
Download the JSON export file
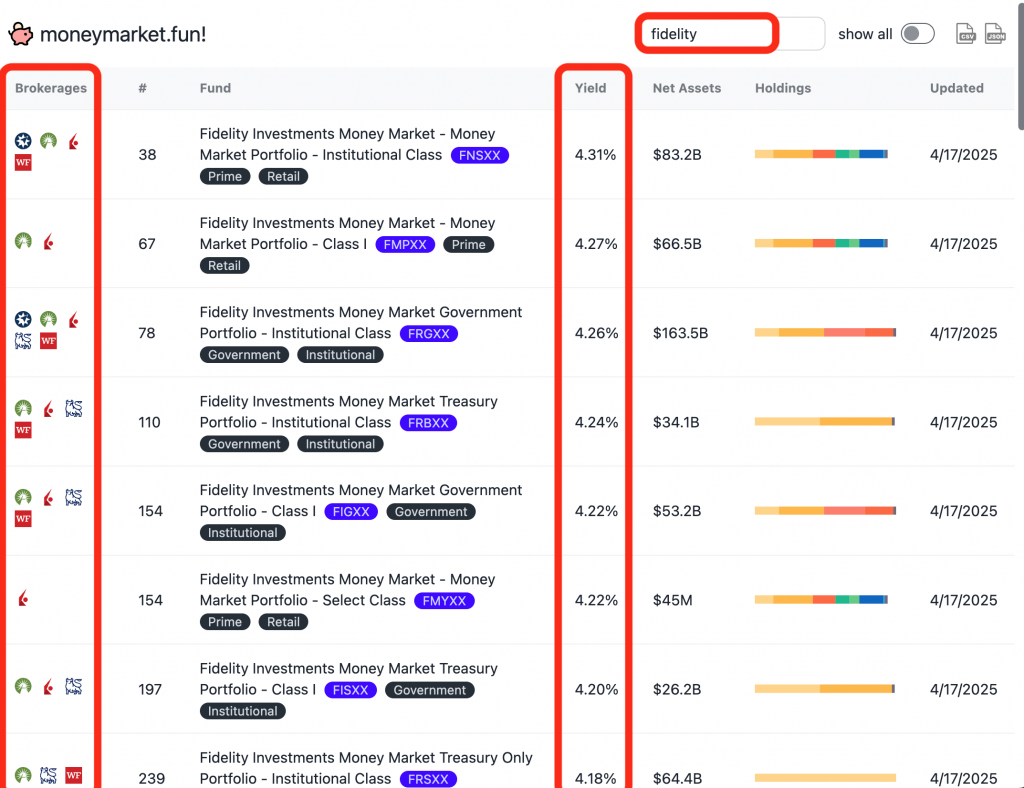[994, 33]
